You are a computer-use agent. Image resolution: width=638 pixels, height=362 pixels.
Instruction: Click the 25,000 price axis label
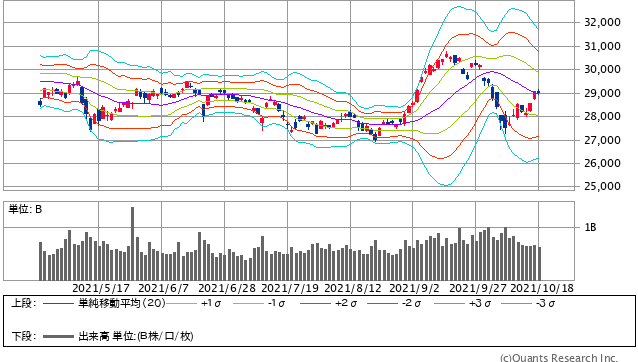click(603, 187)
